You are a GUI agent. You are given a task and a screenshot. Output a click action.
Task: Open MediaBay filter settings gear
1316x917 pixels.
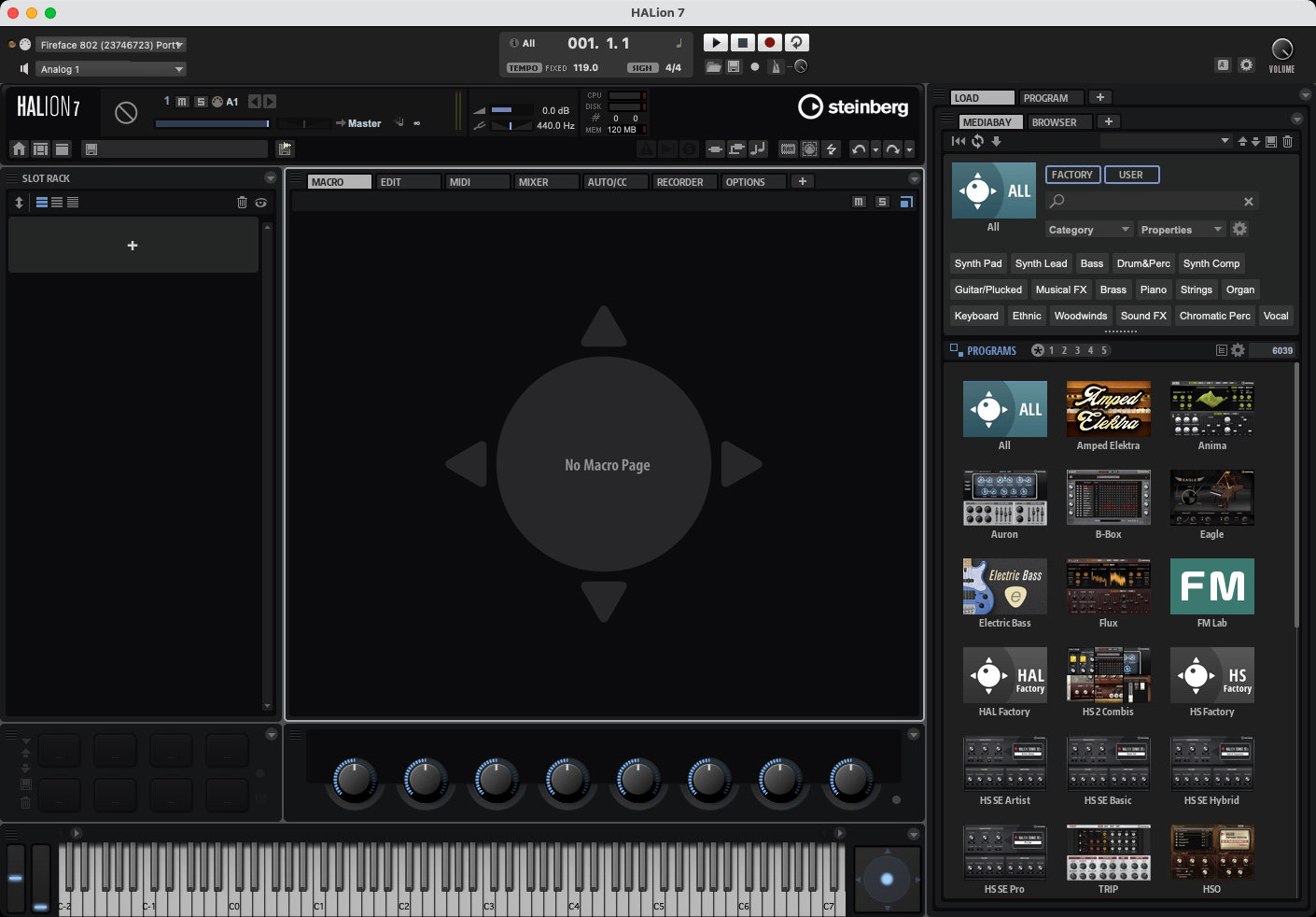pos(1239,230)
